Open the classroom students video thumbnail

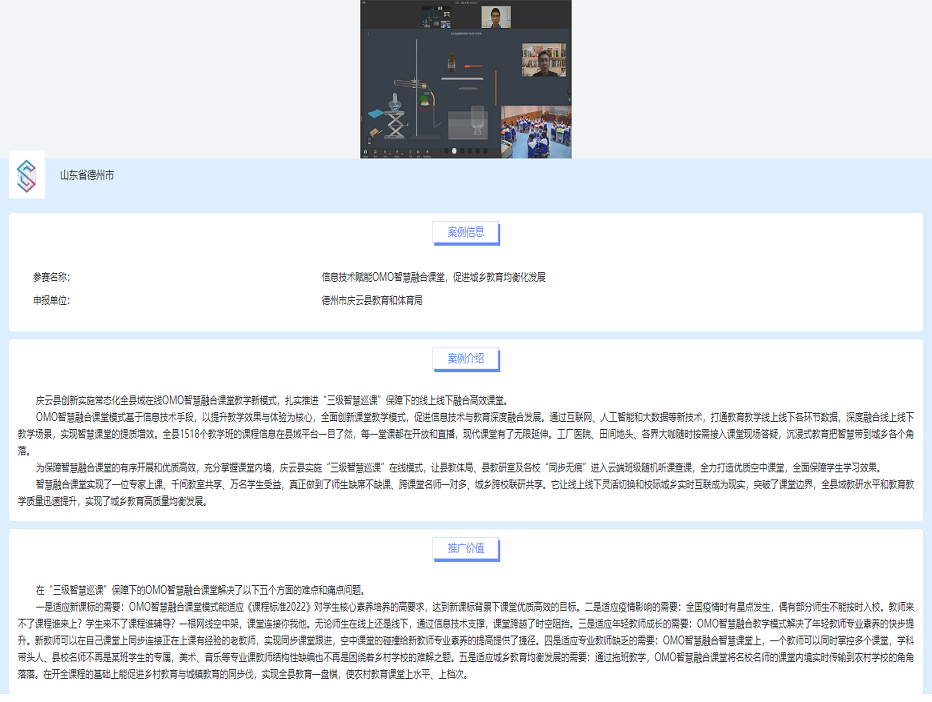[535, 131]
